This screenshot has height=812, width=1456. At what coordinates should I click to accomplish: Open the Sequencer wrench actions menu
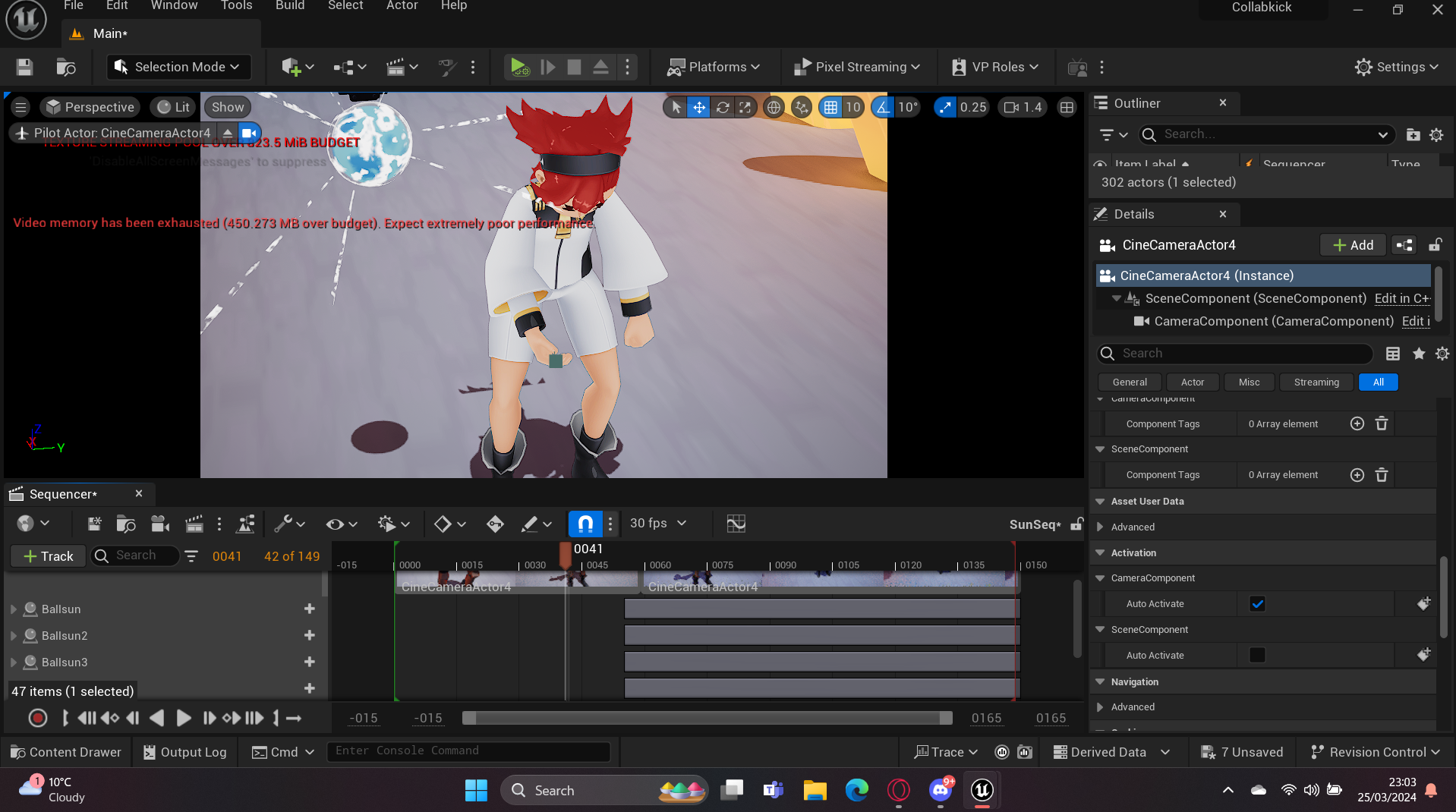coord(289,524)
